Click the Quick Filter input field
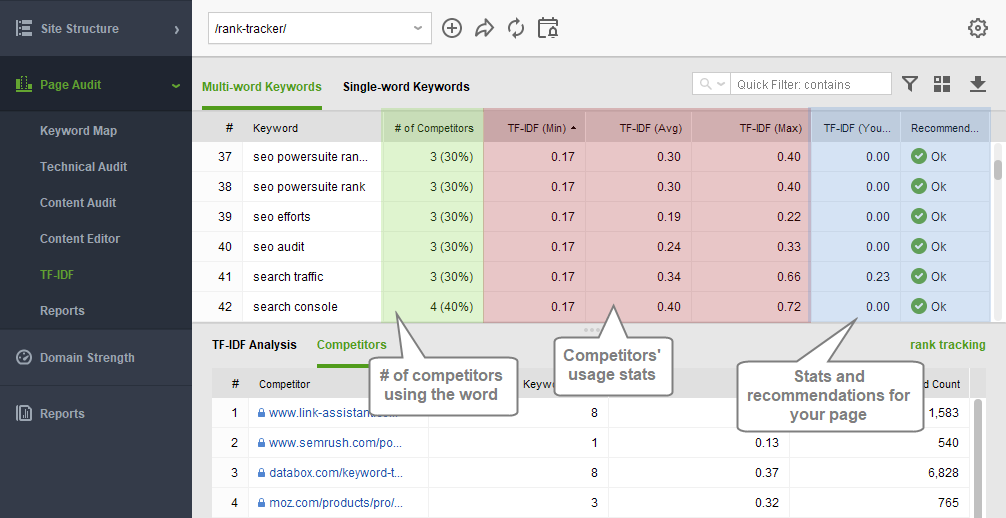This screenshot has height=518, width=1006. tap(811, 84)
